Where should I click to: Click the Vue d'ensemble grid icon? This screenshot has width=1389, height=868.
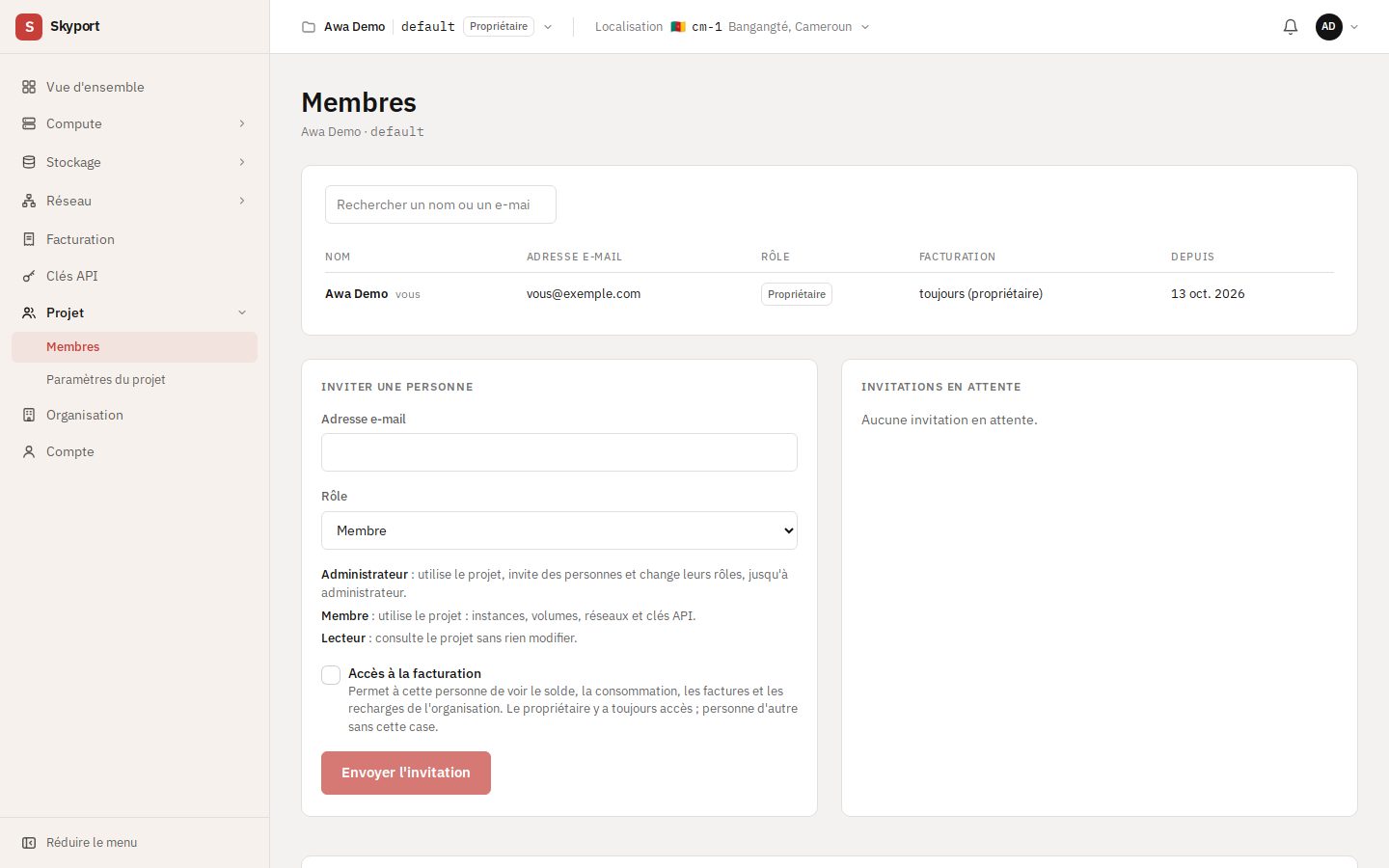tap(29, 87)
